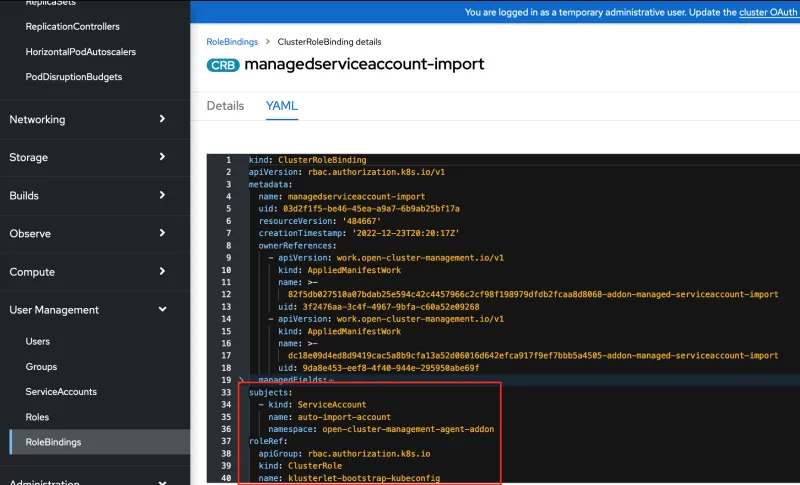Image resolution: width=800 pixels, height=485 pixels.
Task: Switch to the Details tab
Action: coord(225,106)
